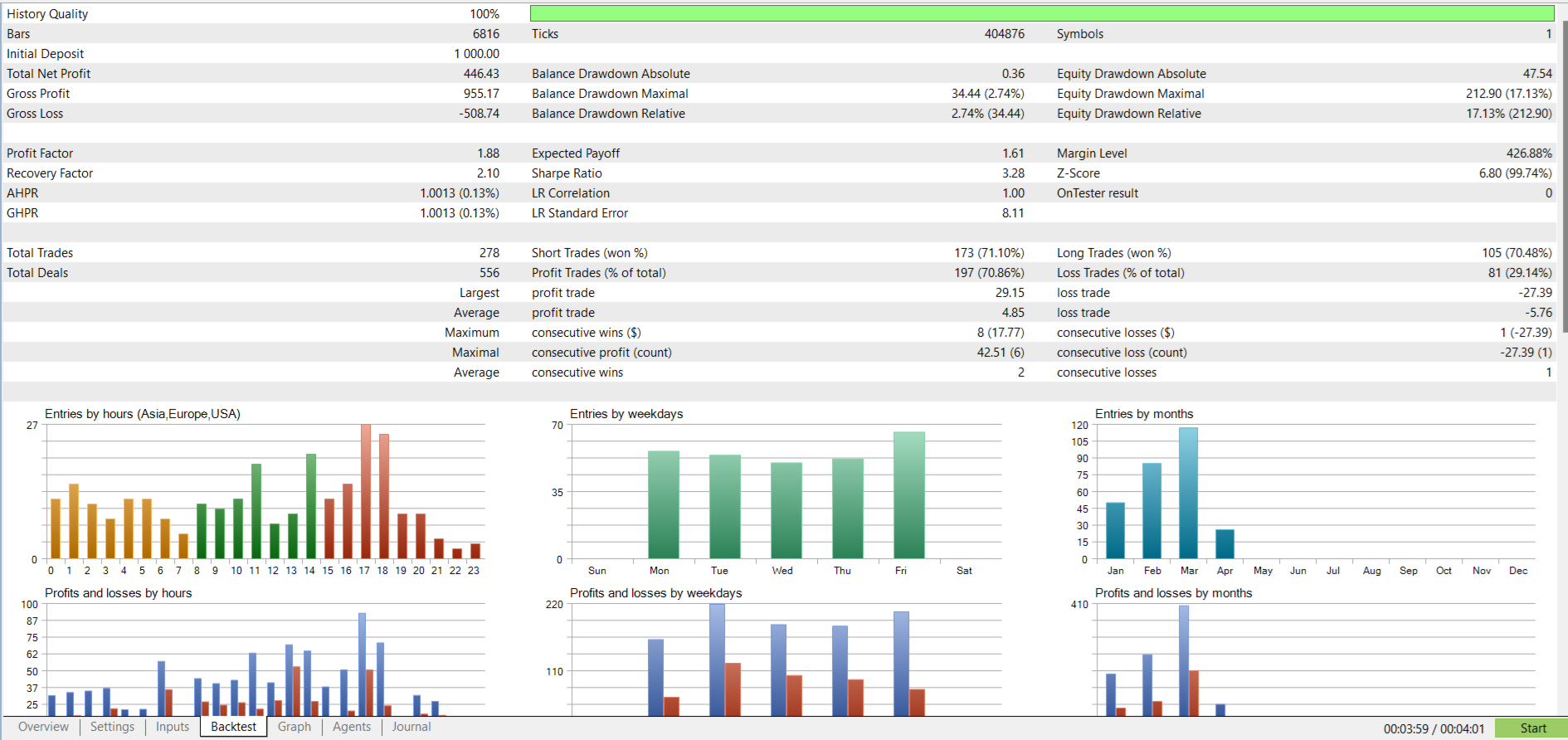Click the OnTester result value 0

(x=1548, y=193)
